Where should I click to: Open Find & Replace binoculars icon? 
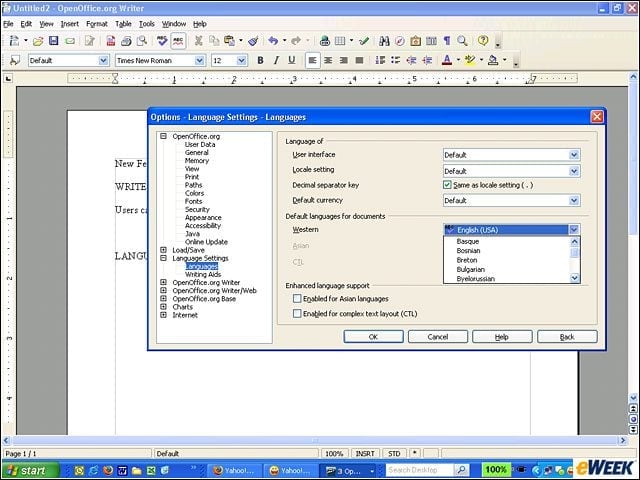point(384,41)
